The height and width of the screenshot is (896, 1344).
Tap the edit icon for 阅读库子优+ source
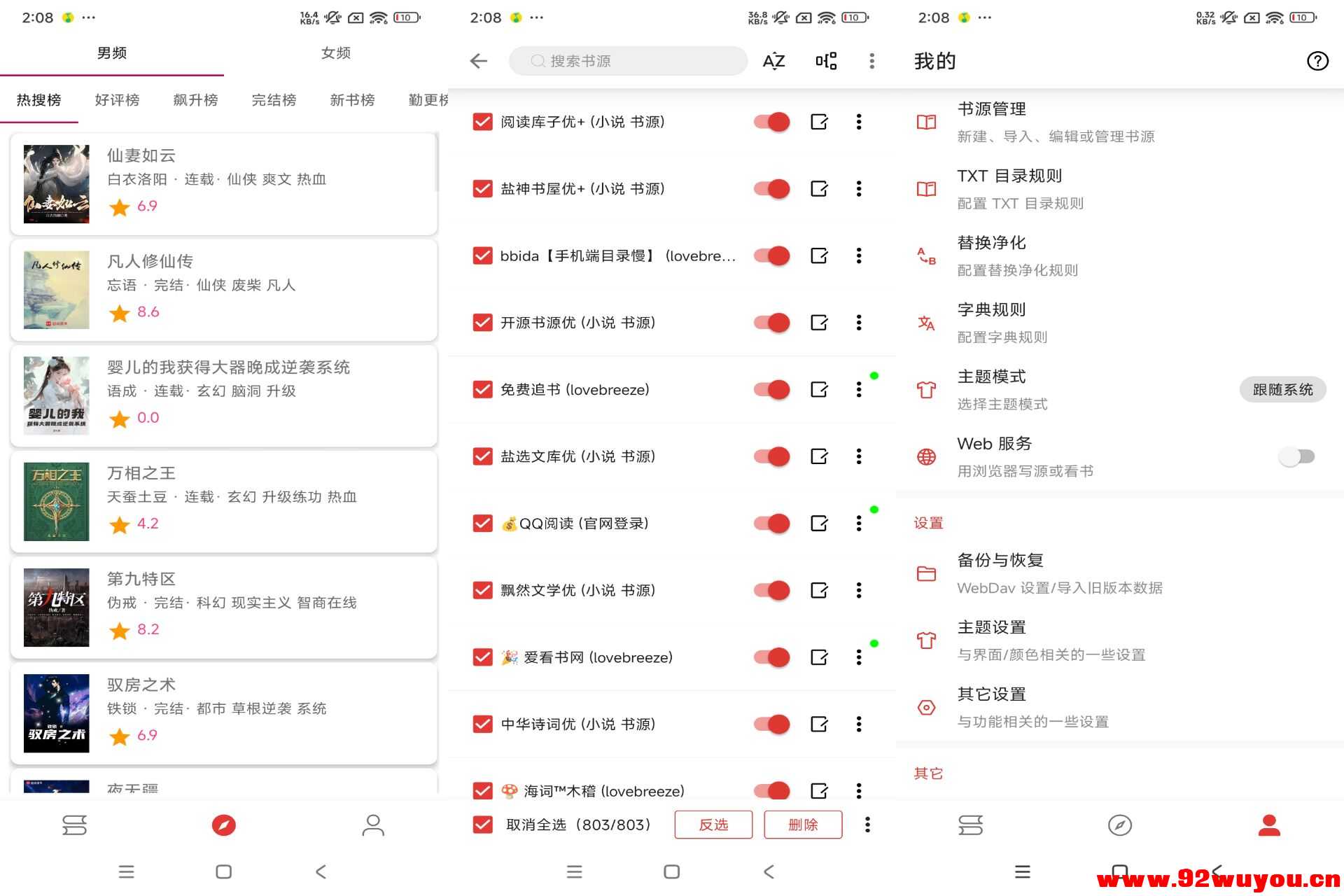pos(819,121)
